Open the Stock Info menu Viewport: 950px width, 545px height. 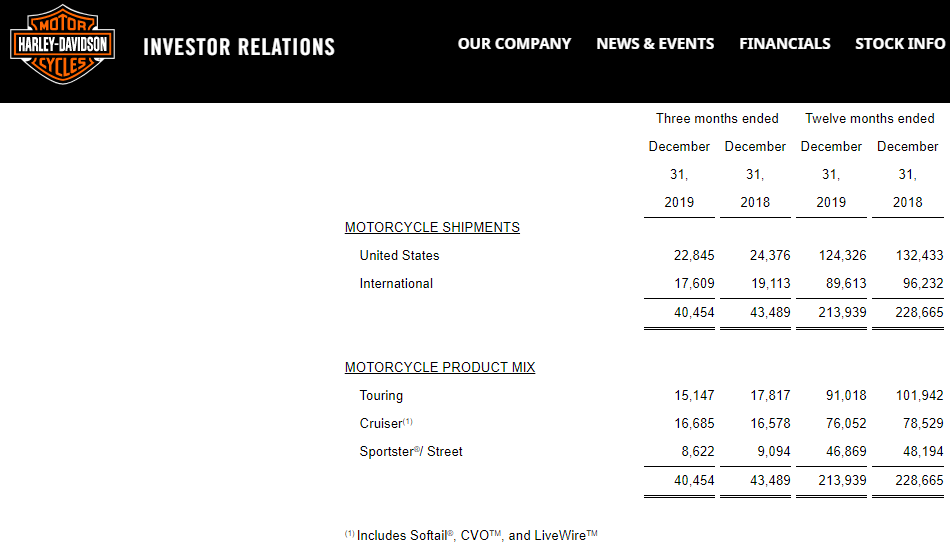[899, 44]
